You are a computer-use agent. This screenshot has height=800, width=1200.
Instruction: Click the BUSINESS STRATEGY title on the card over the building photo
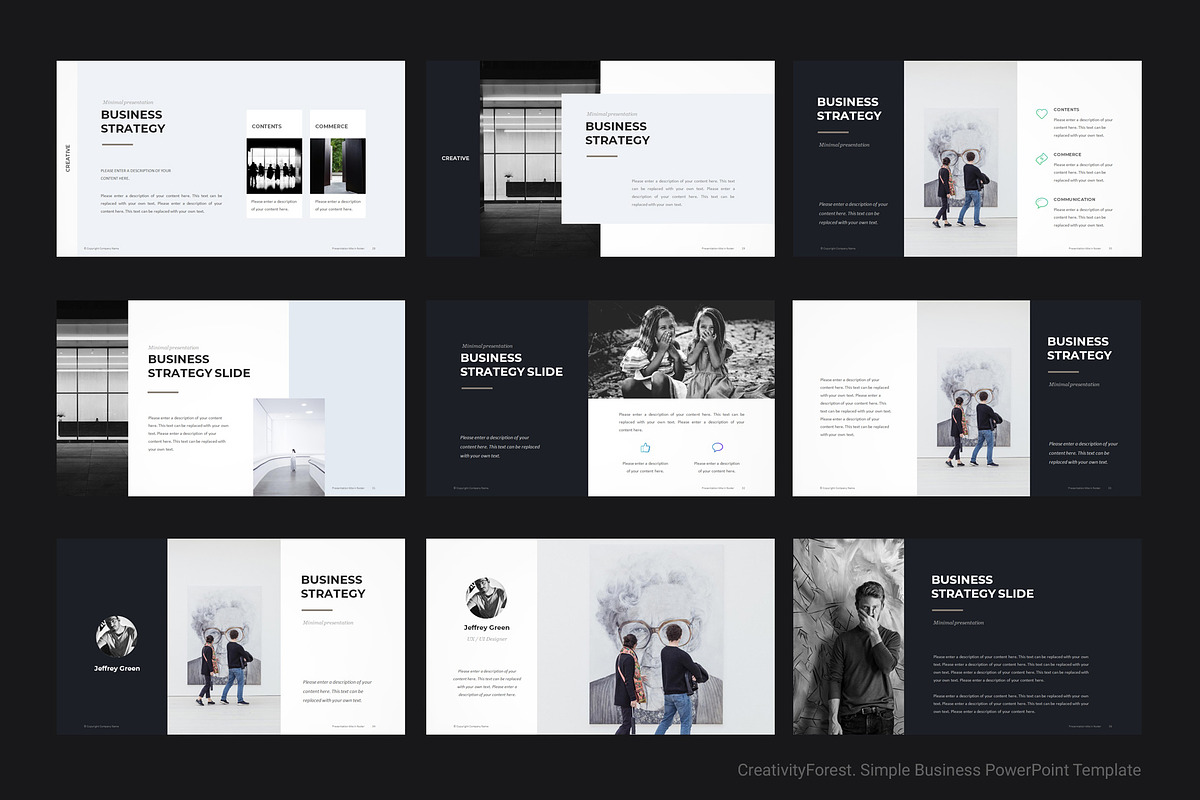[x=617, y=133]
